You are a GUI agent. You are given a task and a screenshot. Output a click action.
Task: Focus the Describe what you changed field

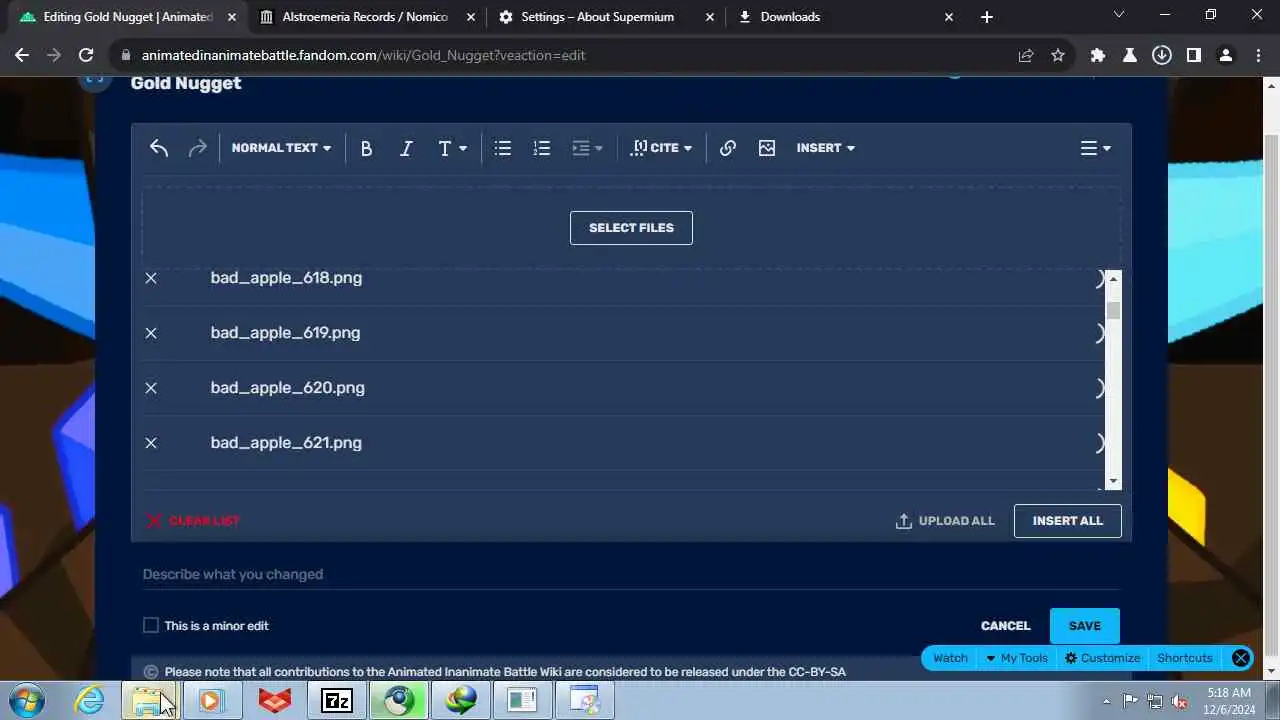click(x=631, y=574)
